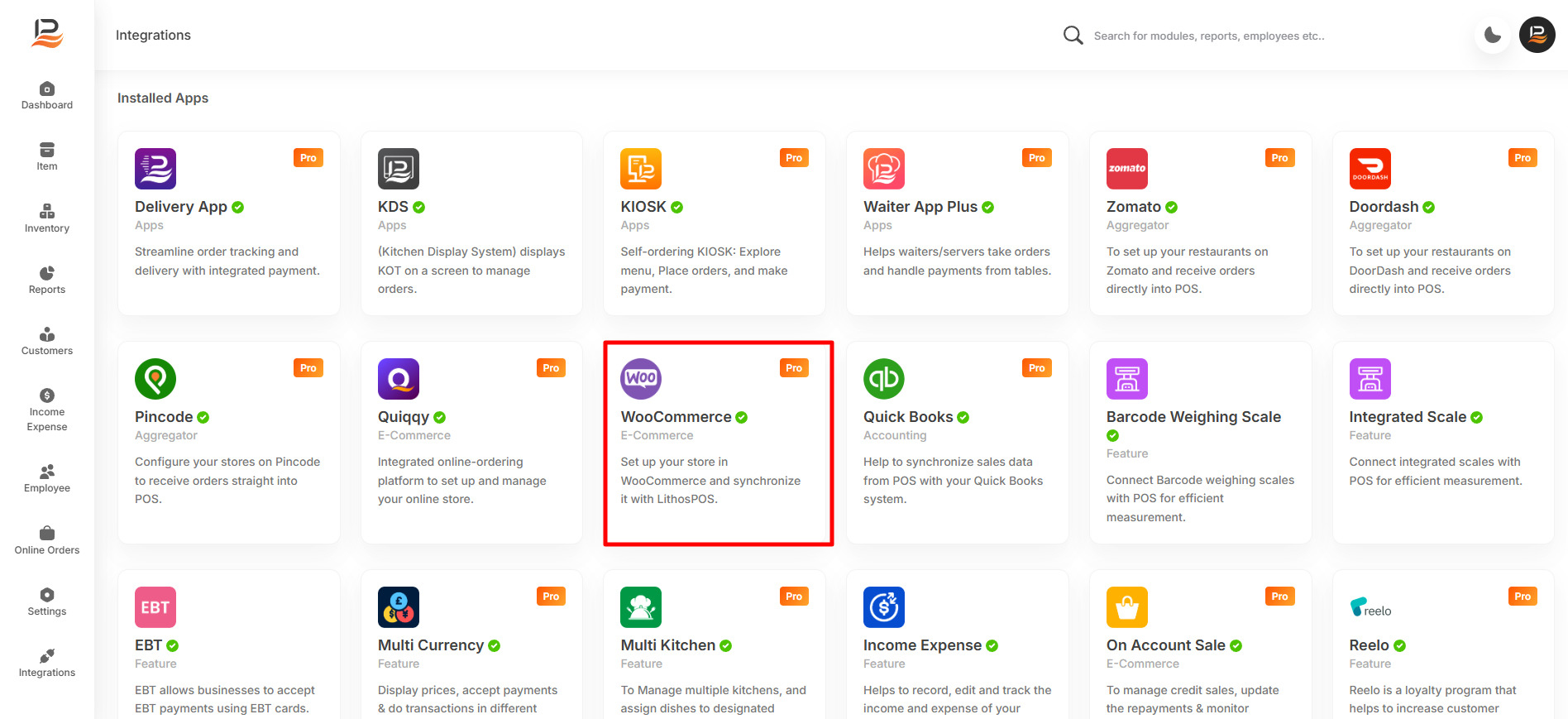1568x719 pixels.
Task: Click the Delivery App purple icon
Action: [x=155, y=169]
